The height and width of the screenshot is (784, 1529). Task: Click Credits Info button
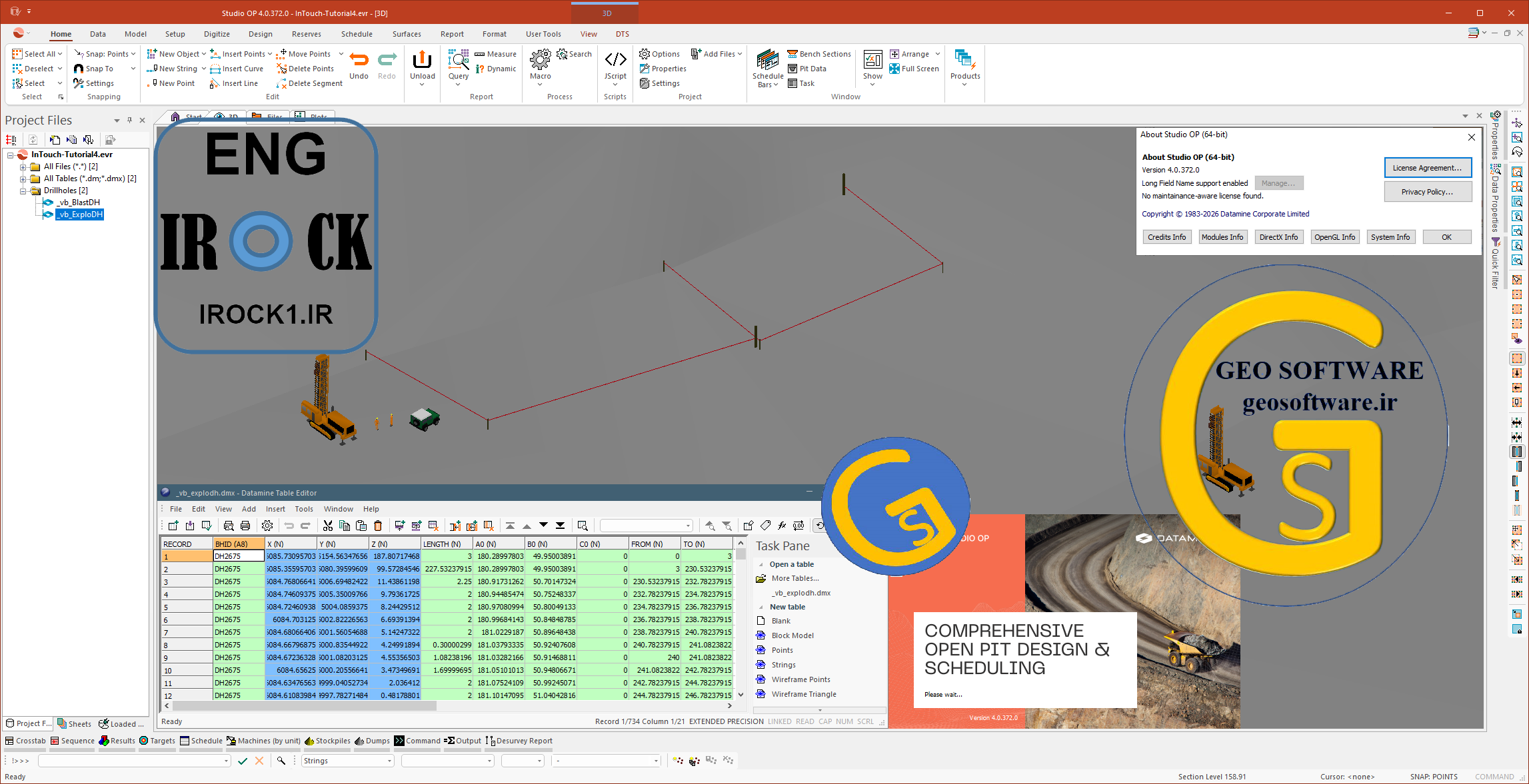click(x=1166, y=237)
